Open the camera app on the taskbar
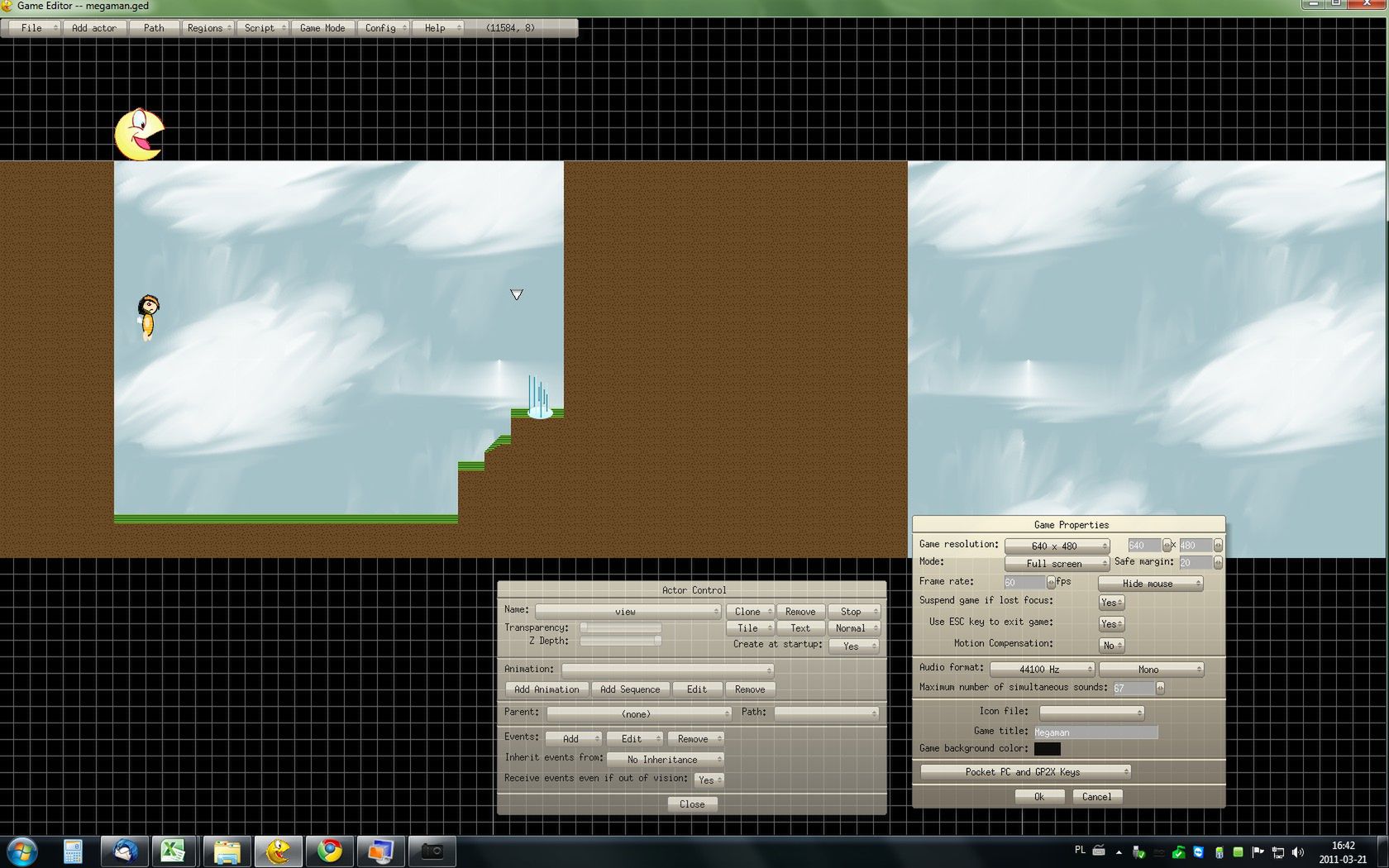Screen dimensions: 1389x868 point(432,851)
